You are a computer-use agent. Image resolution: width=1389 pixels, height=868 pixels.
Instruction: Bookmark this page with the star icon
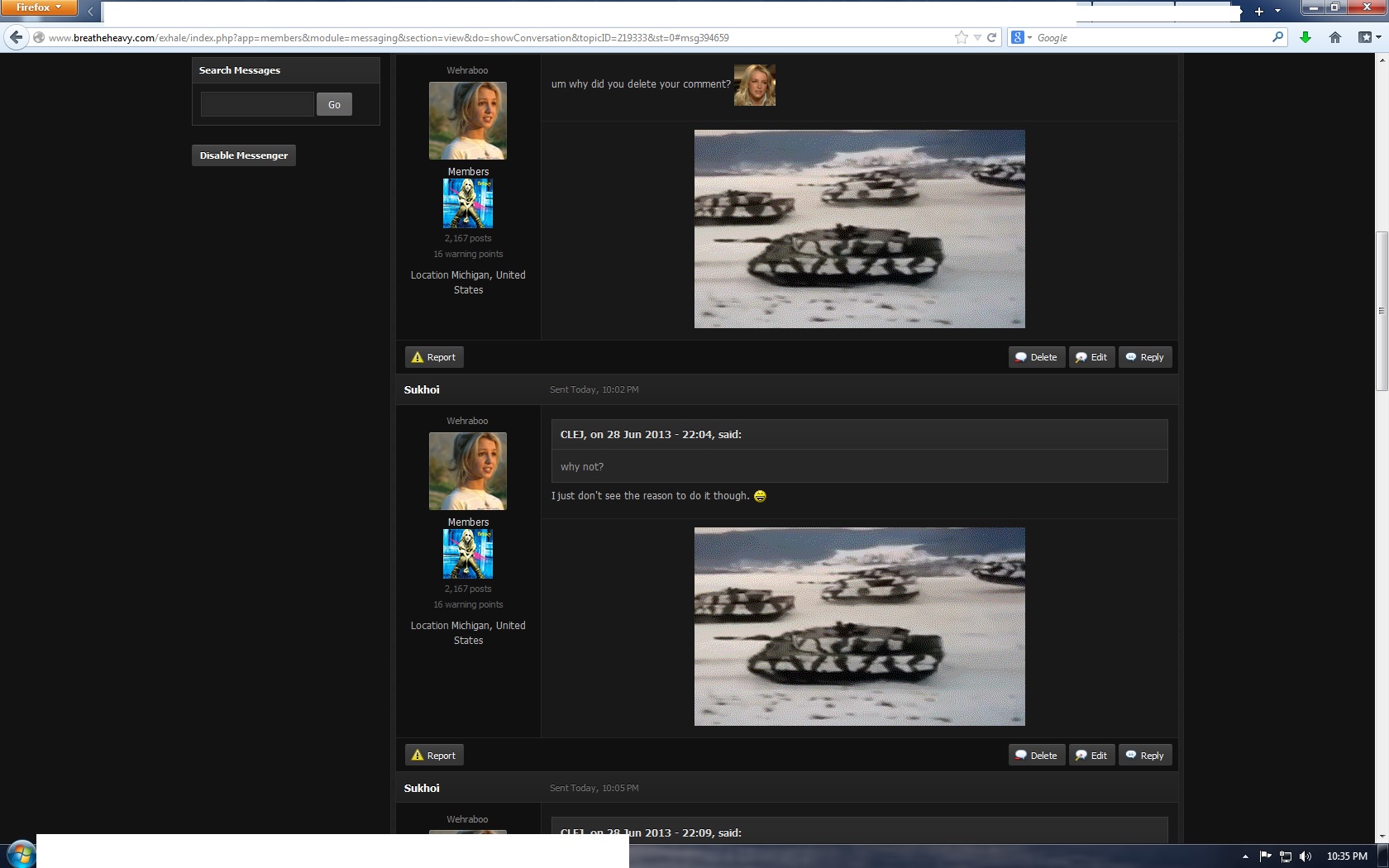[961, 37]
